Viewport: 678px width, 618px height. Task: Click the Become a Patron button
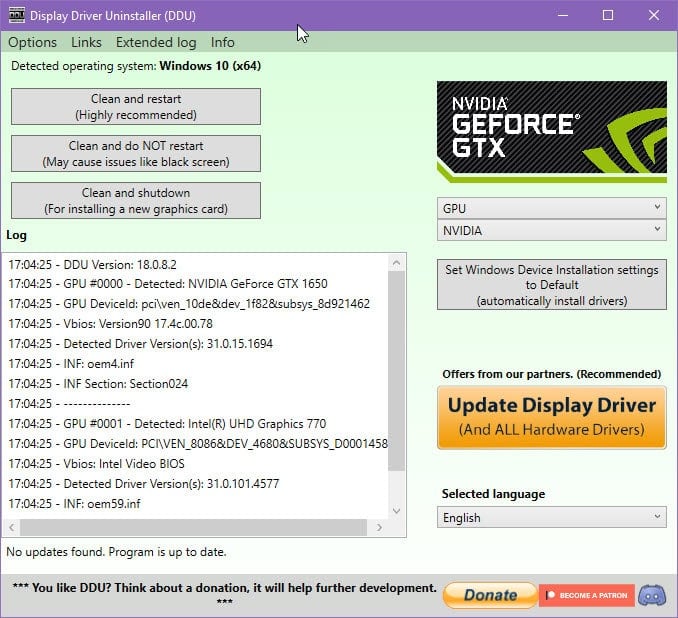[x=587, y=596]
